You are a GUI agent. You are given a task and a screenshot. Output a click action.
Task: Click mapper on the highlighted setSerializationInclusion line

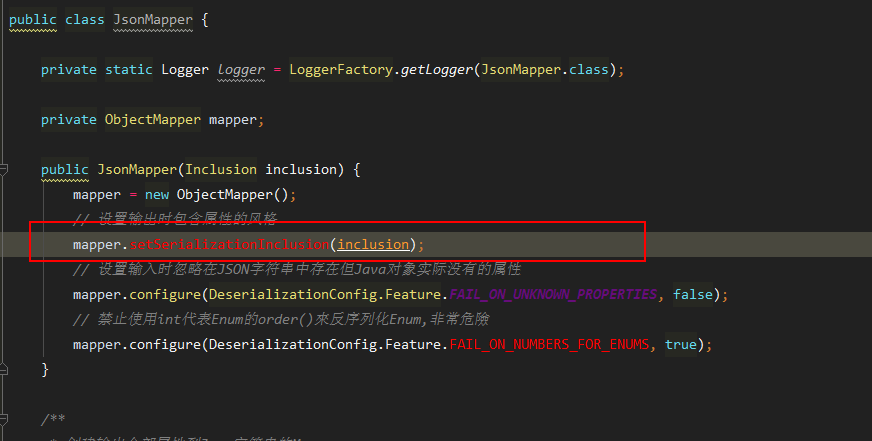coord(97,245)
